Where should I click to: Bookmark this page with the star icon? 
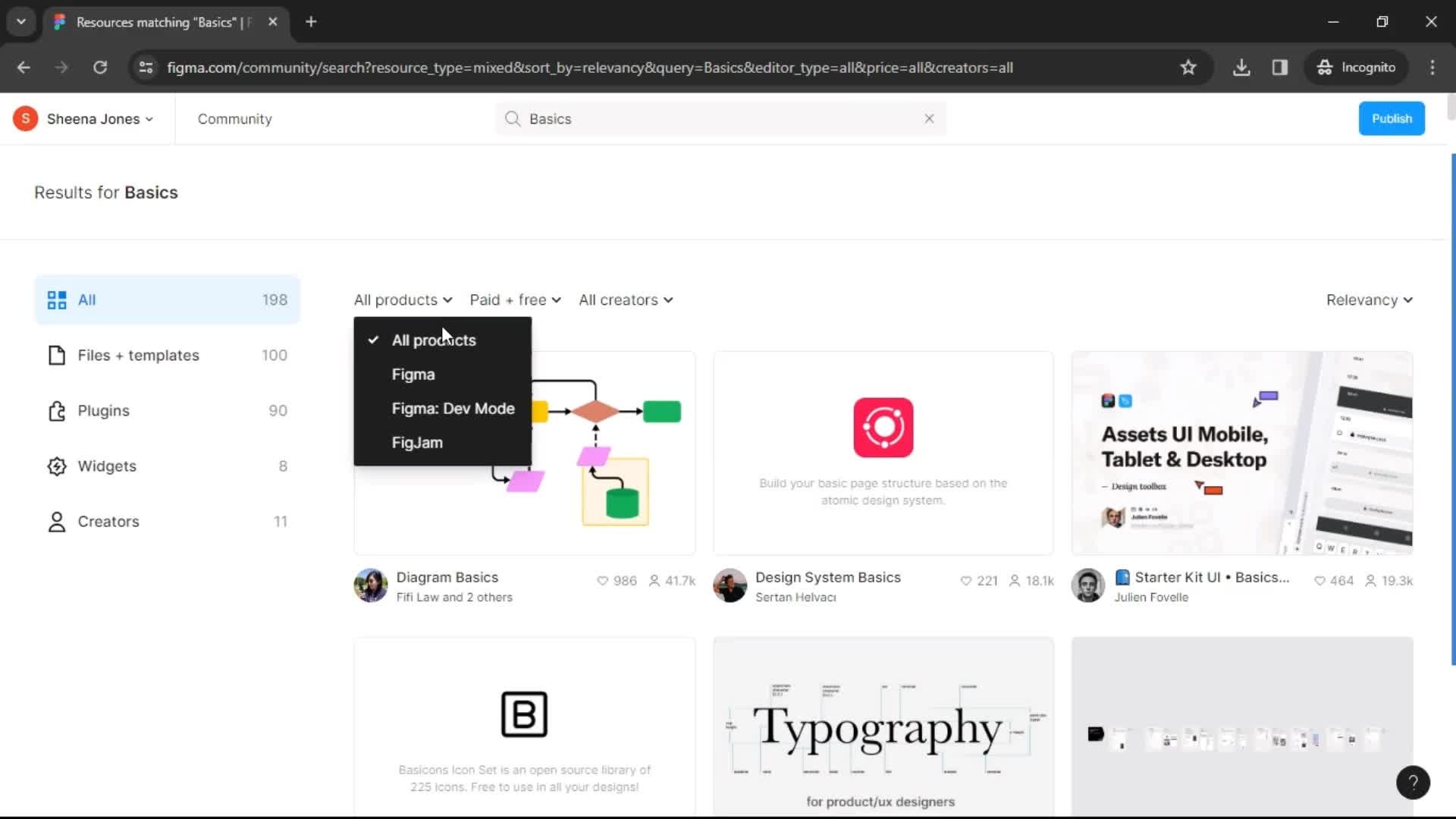[x=1188, y=67]
